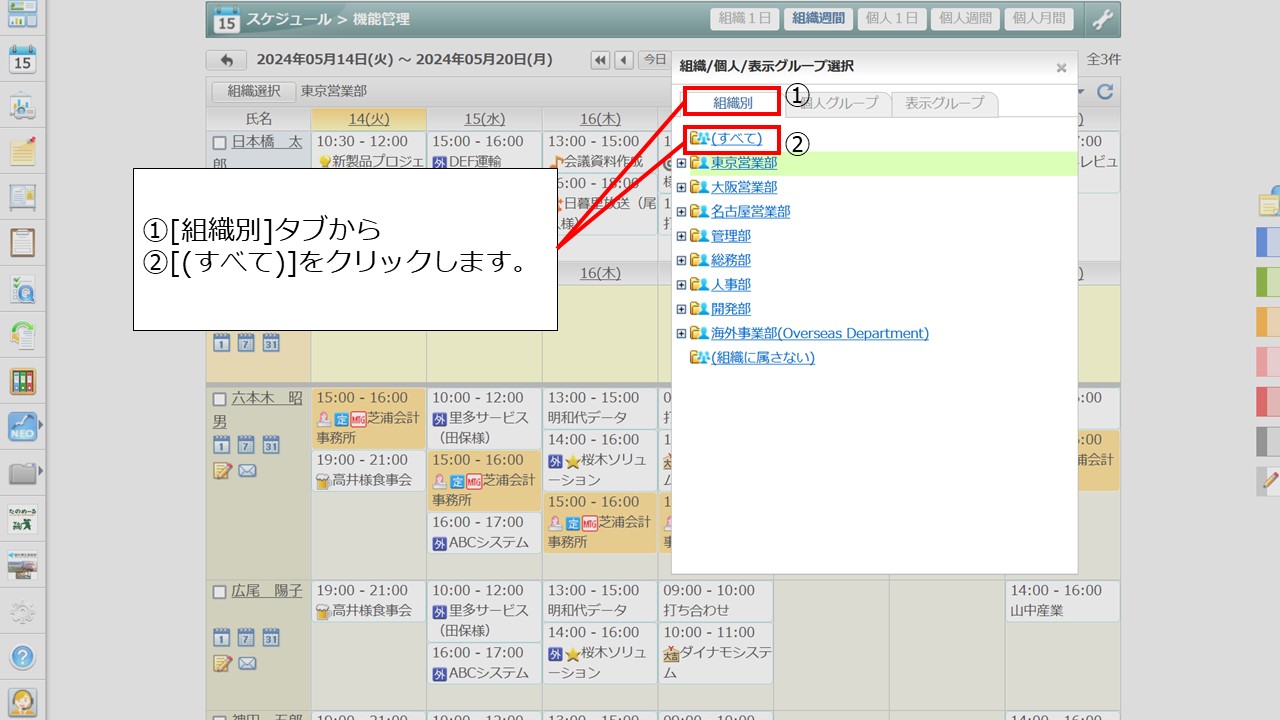Open the NEO chart icon in sidebar
The width and height of the screenshot is (1280, 720).
click(x=22, y=427)
